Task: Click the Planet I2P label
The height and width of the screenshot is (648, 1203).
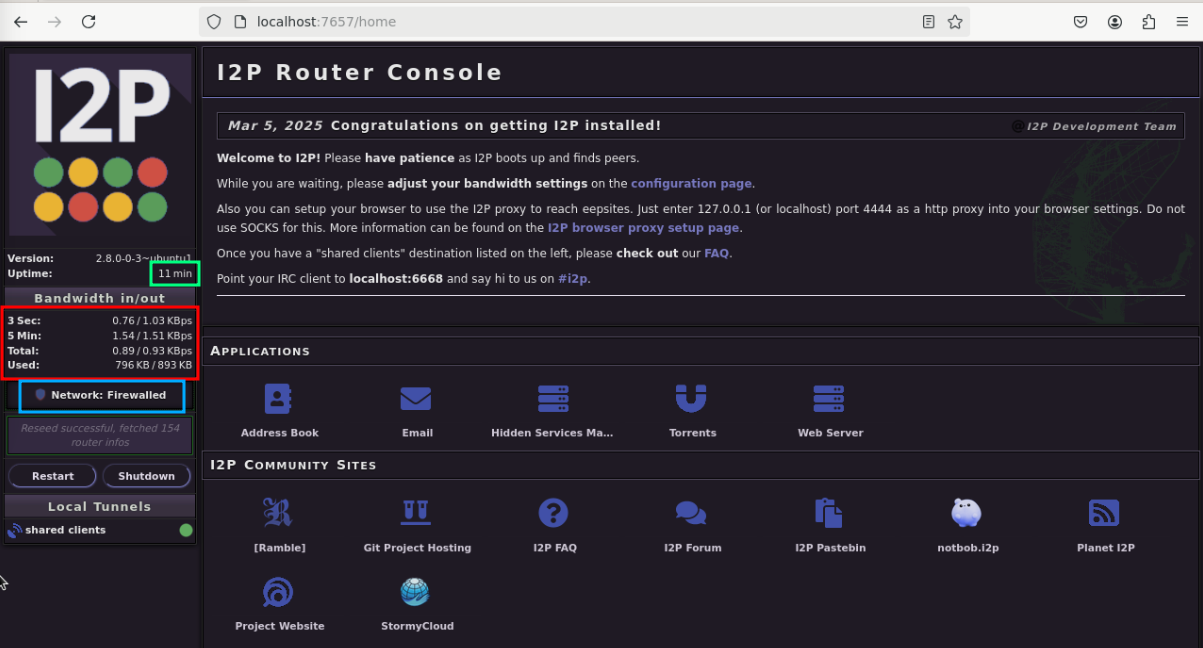Action: click(1105, 548)
